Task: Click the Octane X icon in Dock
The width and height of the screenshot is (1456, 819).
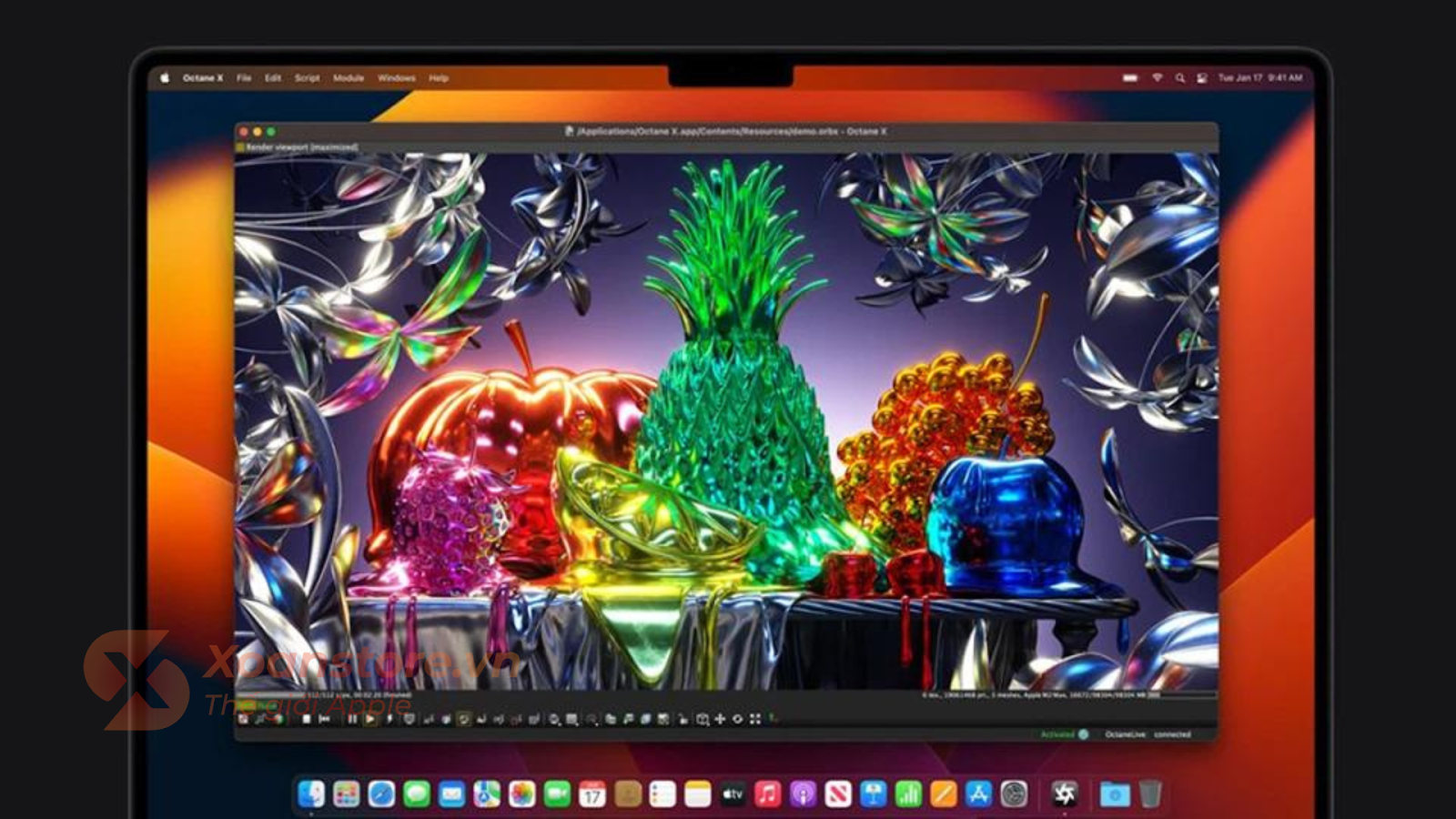Action: point(1064,794)
